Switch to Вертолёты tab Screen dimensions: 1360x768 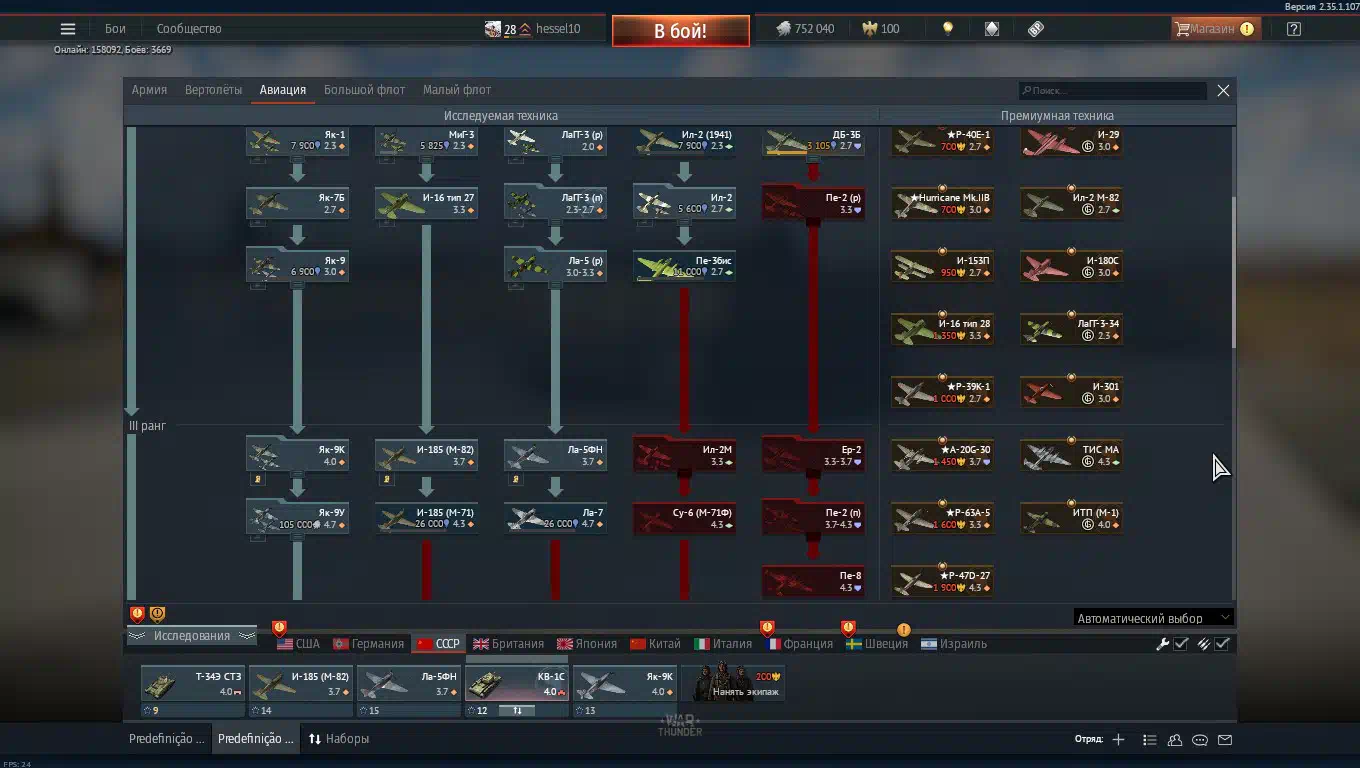(x=213, y=90)
